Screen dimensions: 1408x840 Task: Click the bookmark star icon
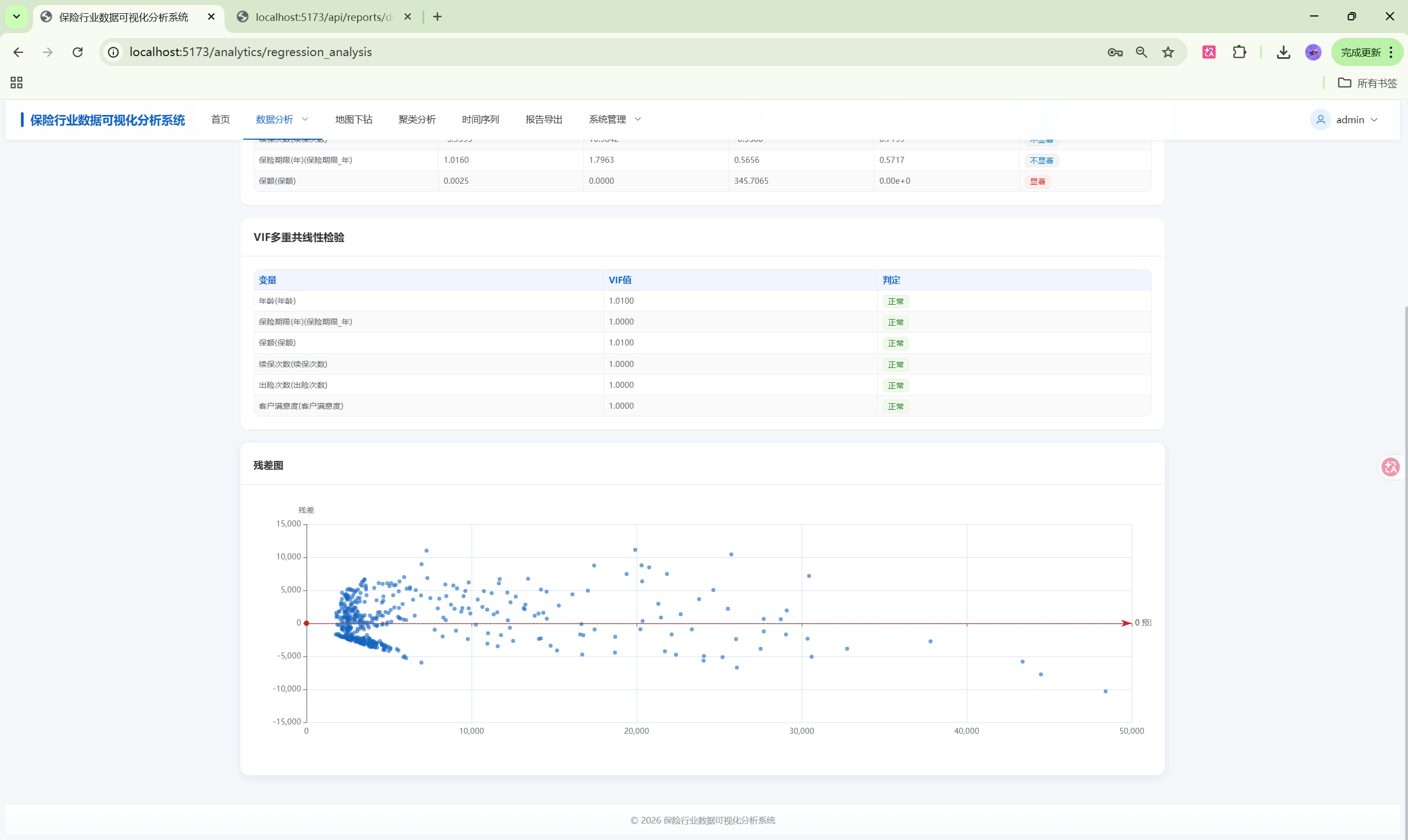click(x=1168, y=52)
